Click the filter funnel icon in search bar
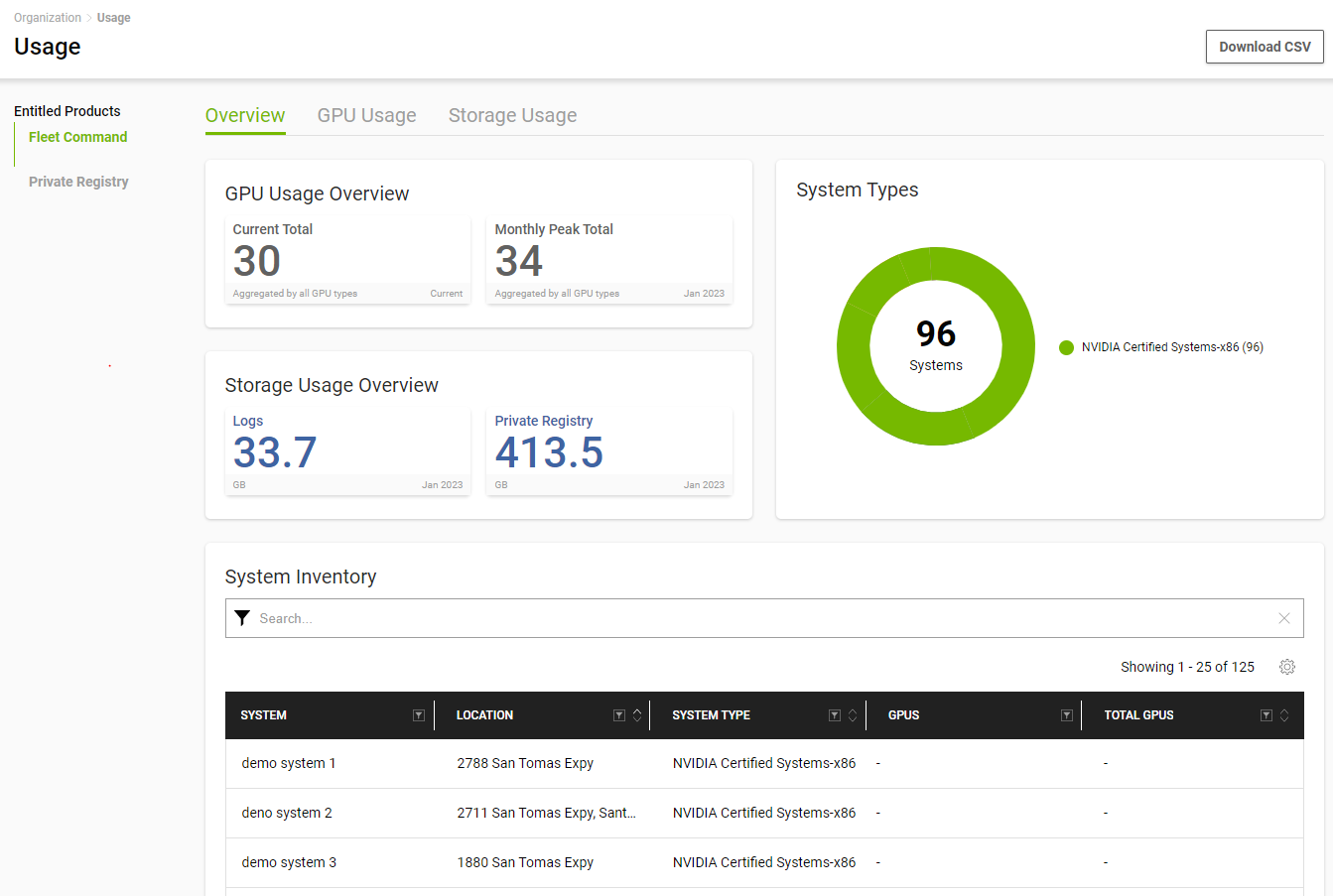This screenshot has height=896, width=1333. point(242,618)
